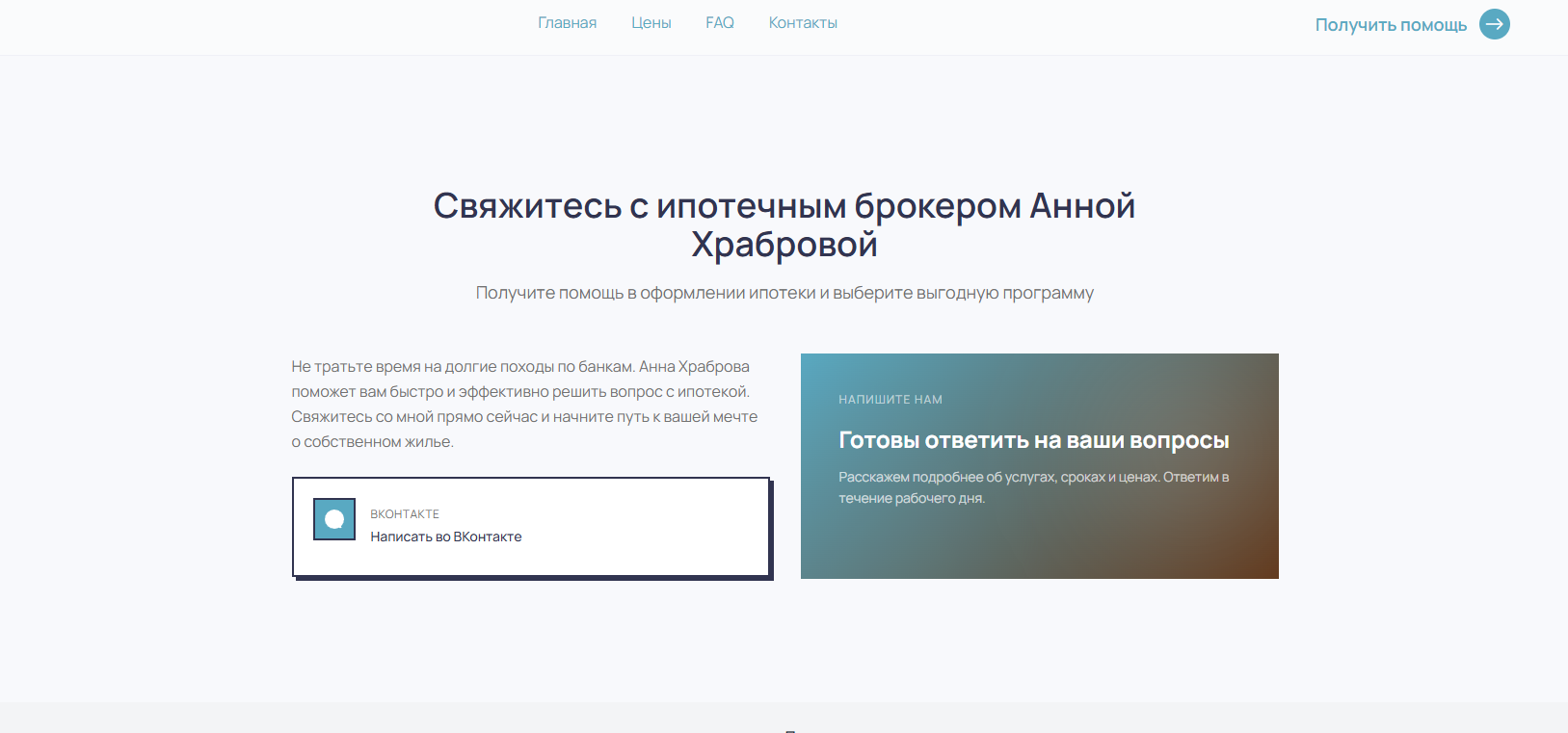Click the word Храбровой in the main title
The image size is (1568, 733).
click(x=784, y=245)
